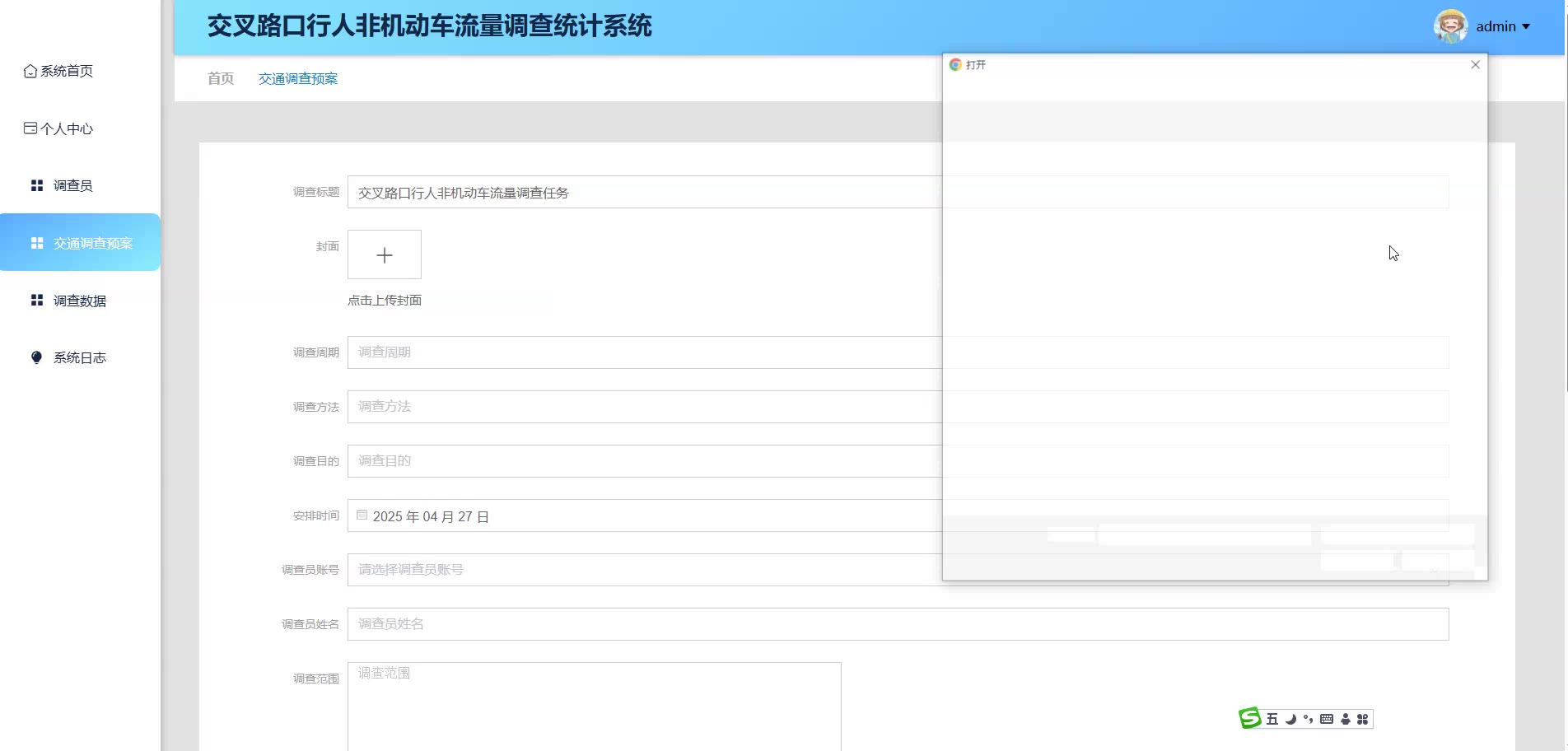Click the 交通调查预案 breadcrumb link
The width and height of the screenshot is (1568, 751).
pyautogui.click(x=298, y=78)
